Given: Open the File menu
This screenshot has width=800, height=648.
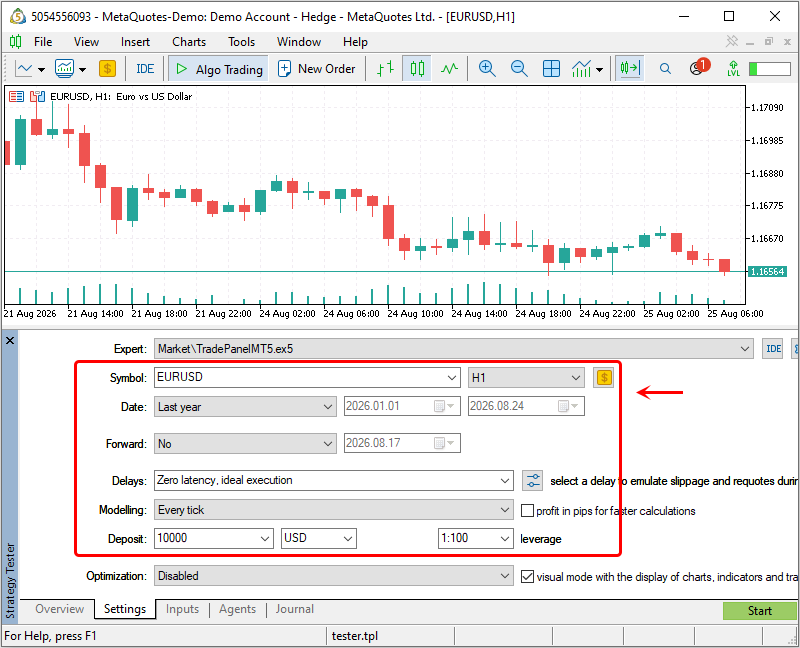Looking at the screenshot, I should coord(43,42).
